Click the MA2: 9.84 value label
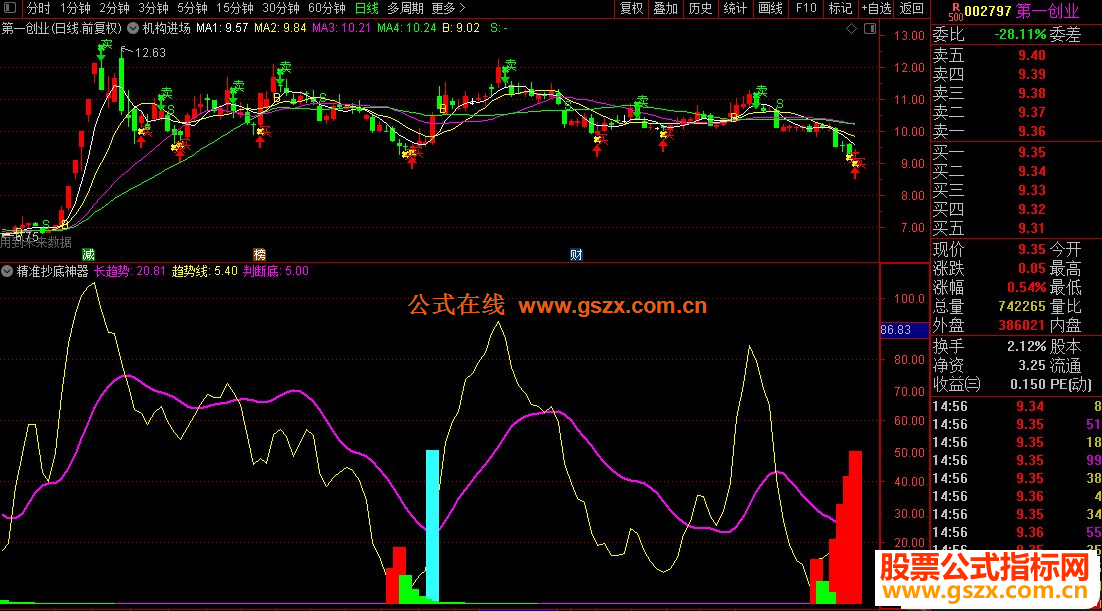The image size is (1102, 611). 280,28
